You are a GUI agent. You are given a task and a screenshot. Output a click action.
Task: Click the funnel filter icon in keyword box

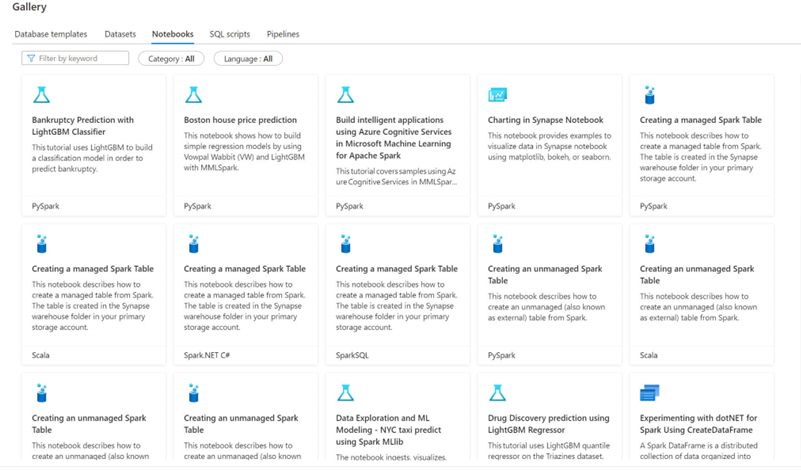(31, 58)
